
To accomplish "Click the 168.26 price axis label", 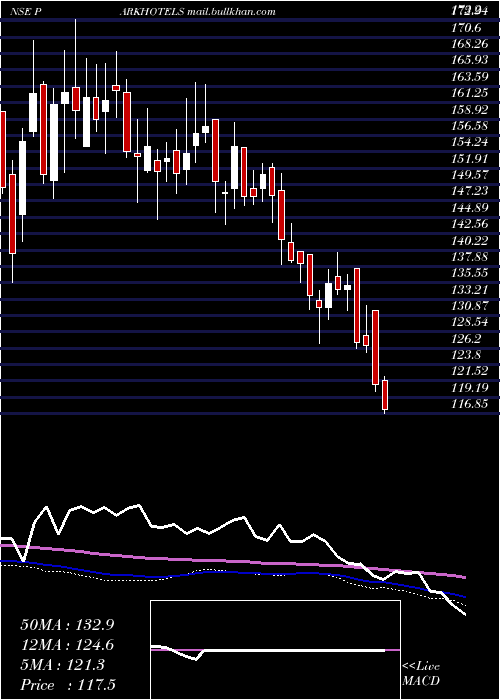I will pyautogui.click(x=471, y=44).
